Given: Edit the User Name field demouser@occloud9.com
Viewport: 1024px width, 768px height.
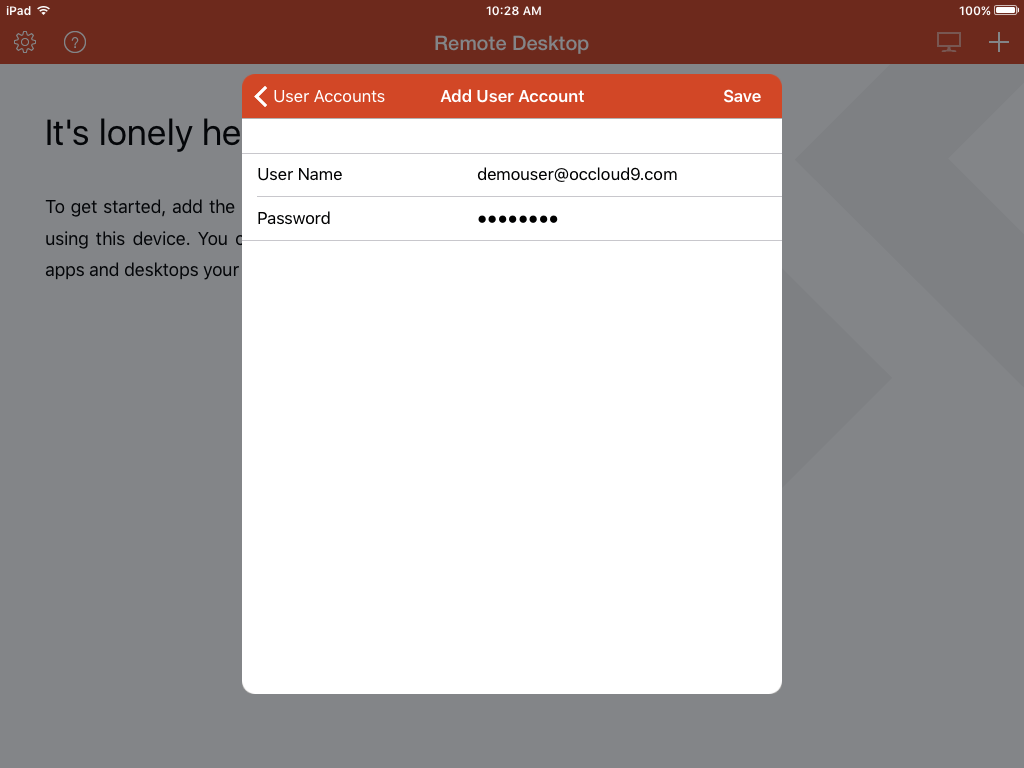Looking at the screenshot, I should pyautogui.click(x=577, y=174).
